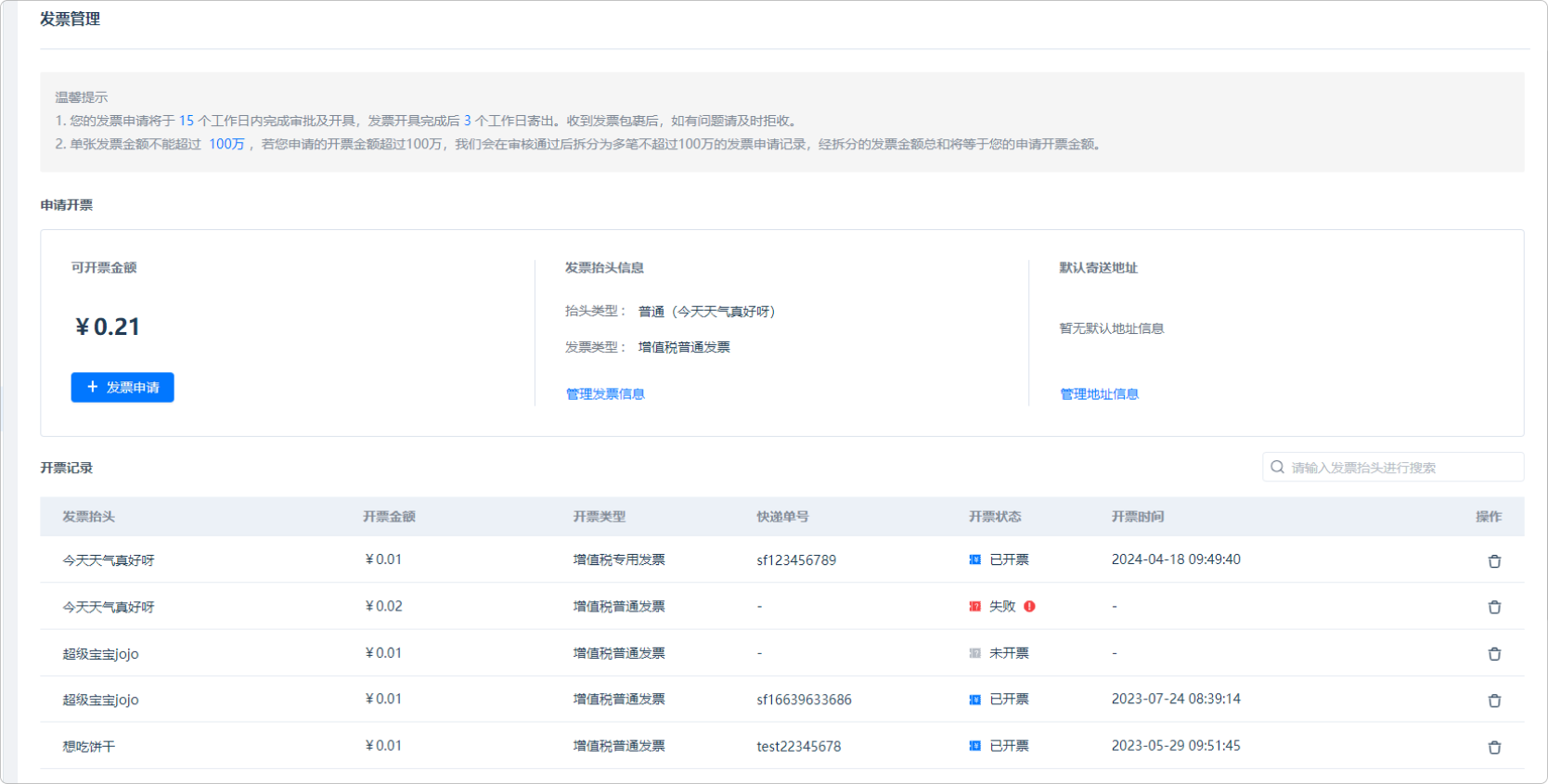Click 增值税普通发票 under 发票抬头信息
This screenshot has height=784, width=1548.
[684, 347]
